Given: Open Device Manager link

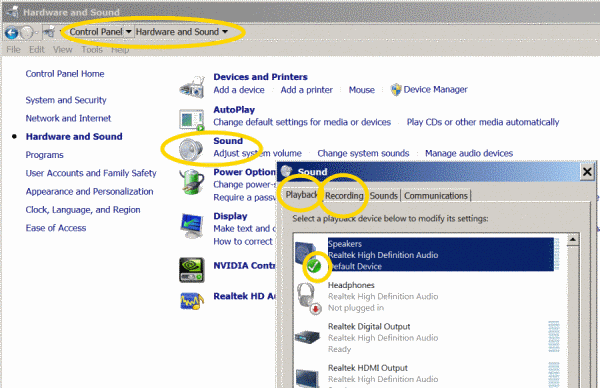Looking at the screenshot, I should pyautogui.click(x=435, y=90).
